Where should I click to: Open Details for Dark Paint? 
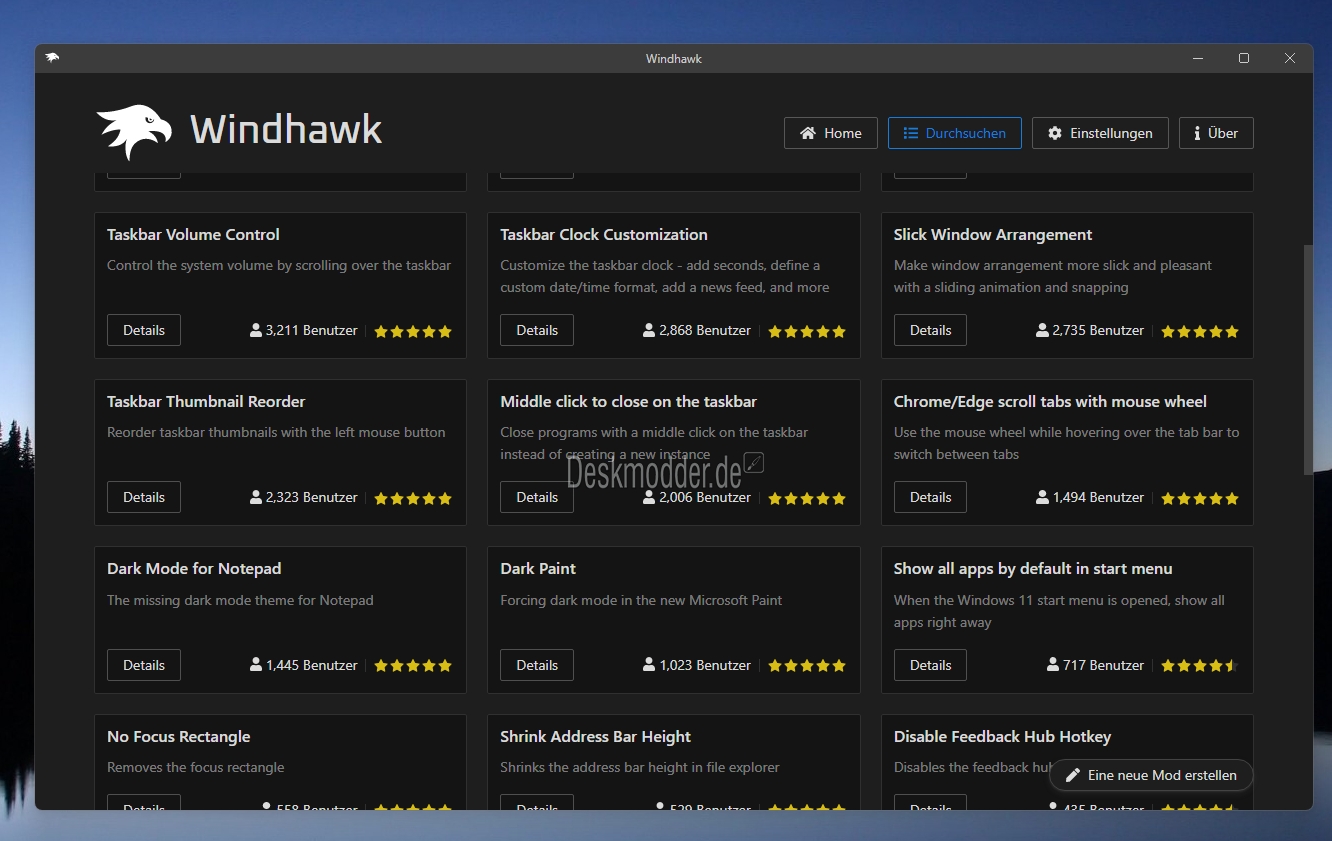[x=537, y=665]
